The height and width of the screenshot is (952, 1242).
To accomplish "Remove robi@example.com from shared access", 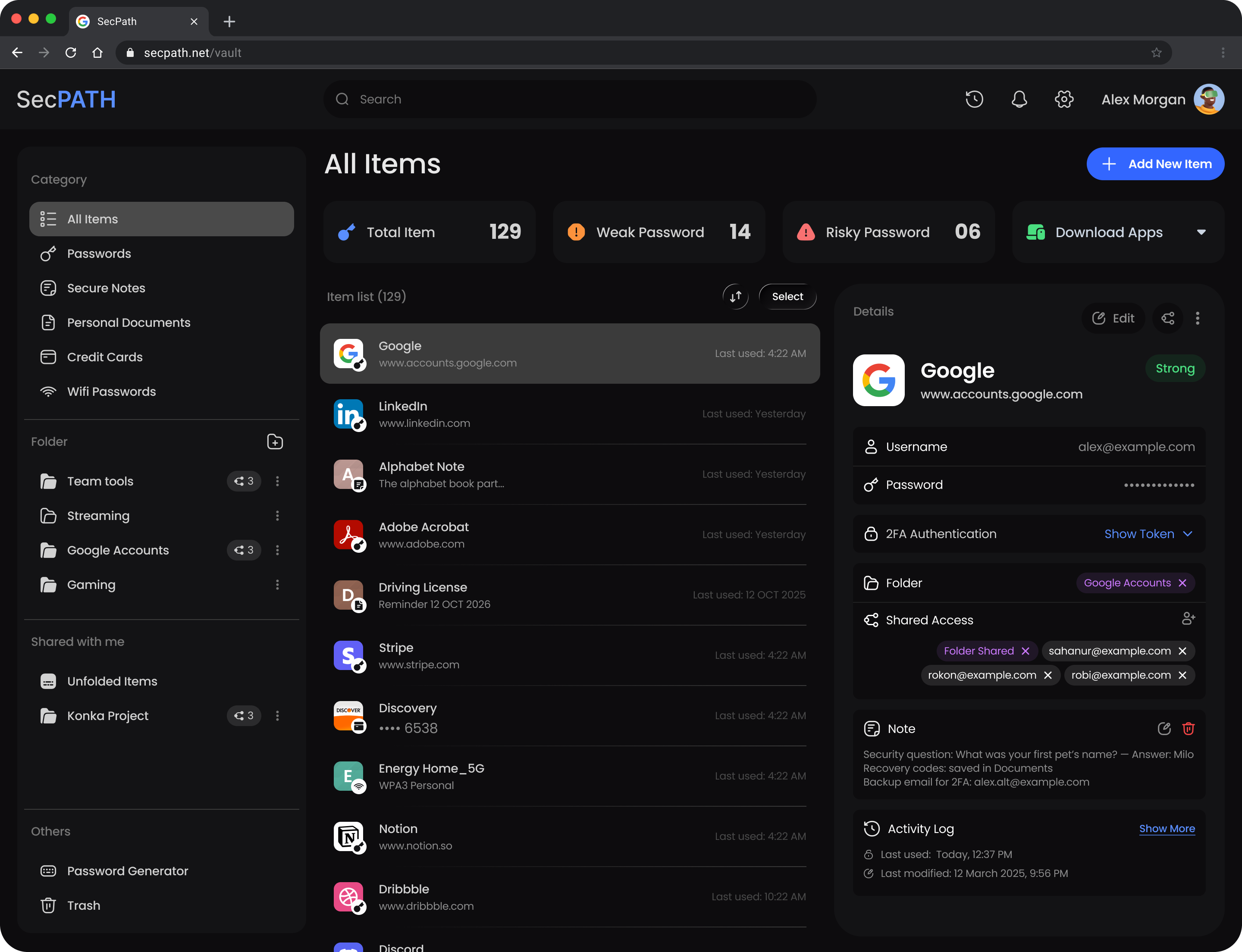I will coord(1182,676).
